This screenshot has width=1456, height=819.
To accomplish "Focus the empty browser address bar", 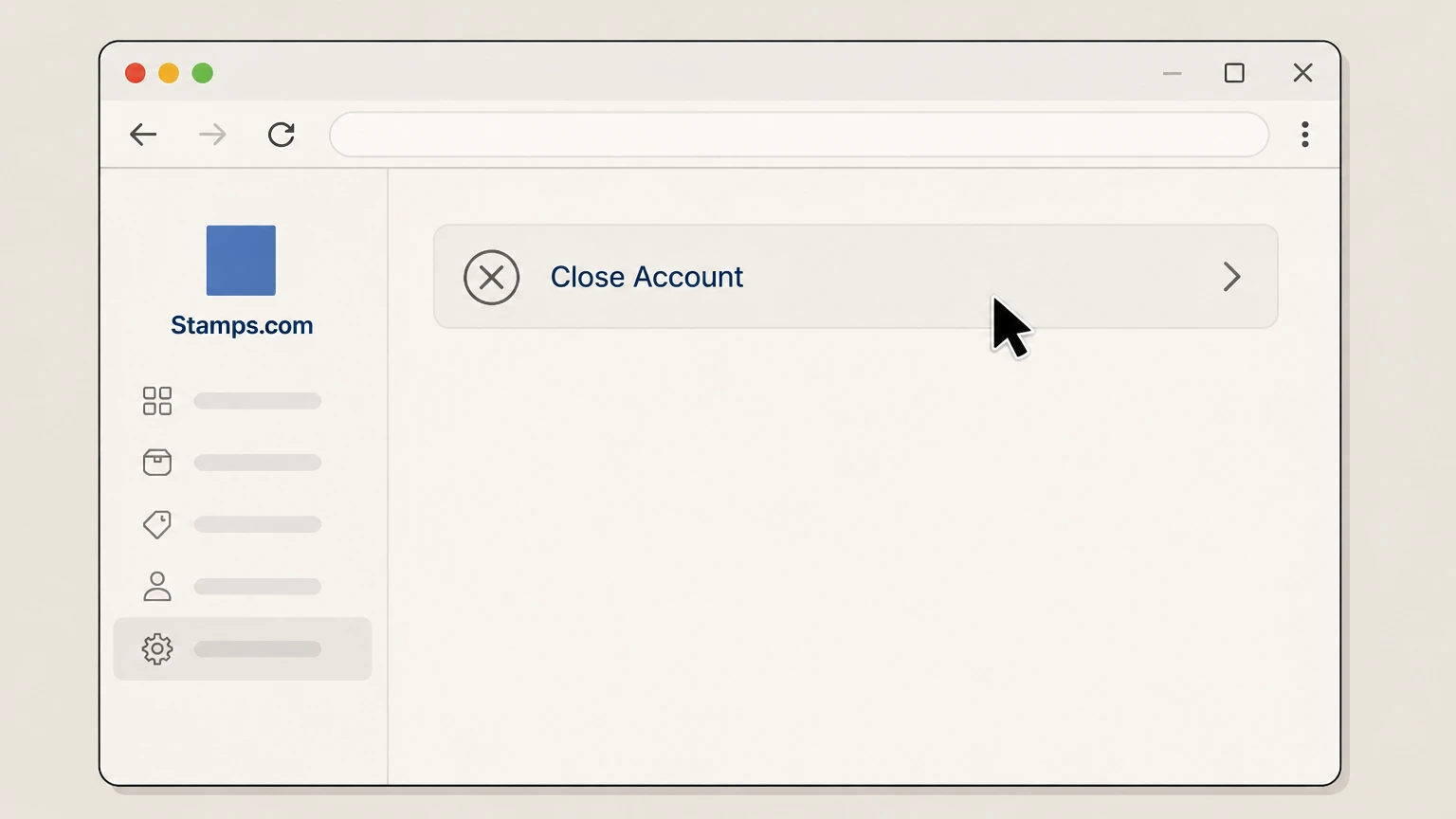I will (x=799, y=135).
